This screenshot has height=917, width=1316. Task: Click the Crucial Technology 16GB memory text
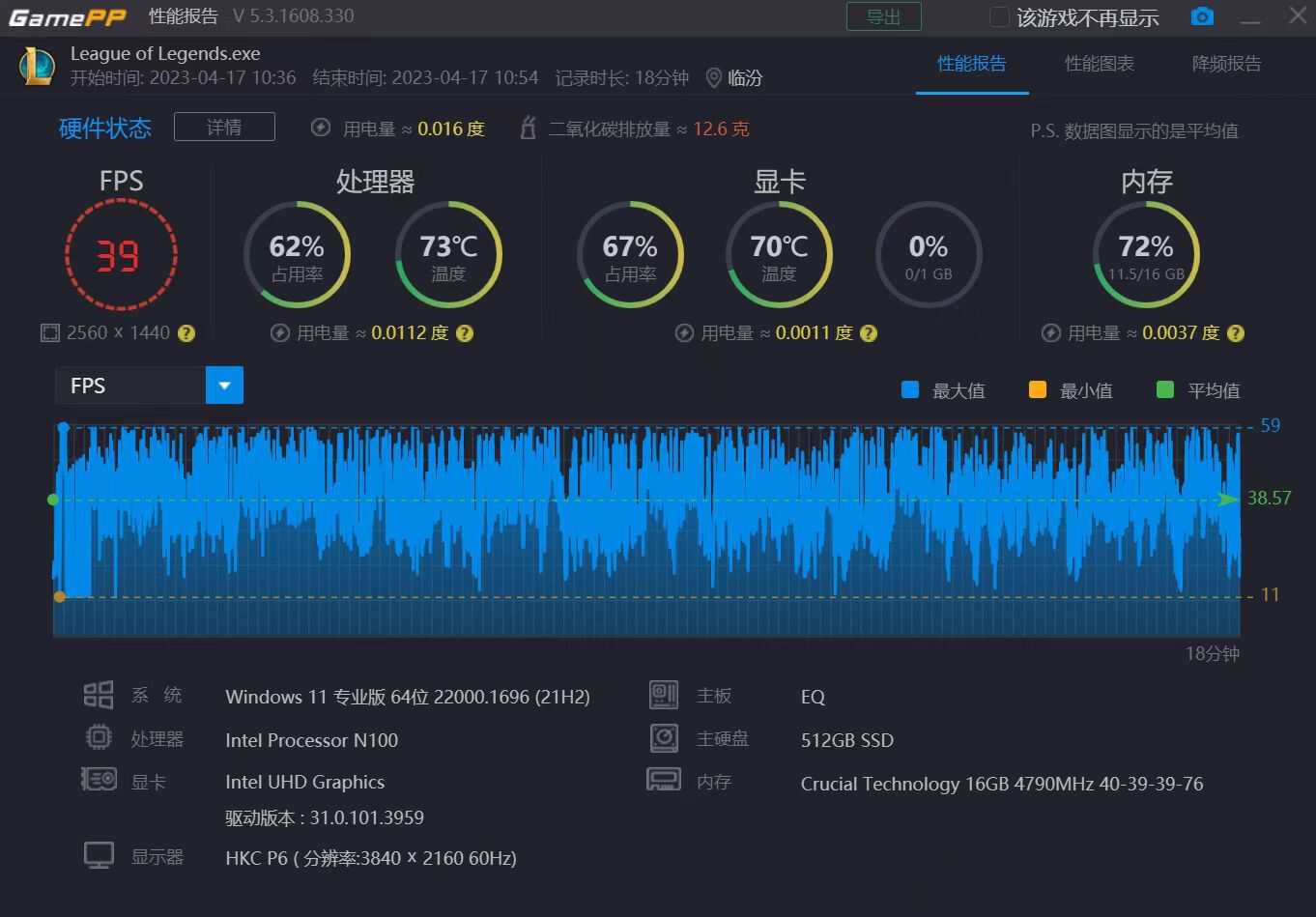click(1002, 784)
